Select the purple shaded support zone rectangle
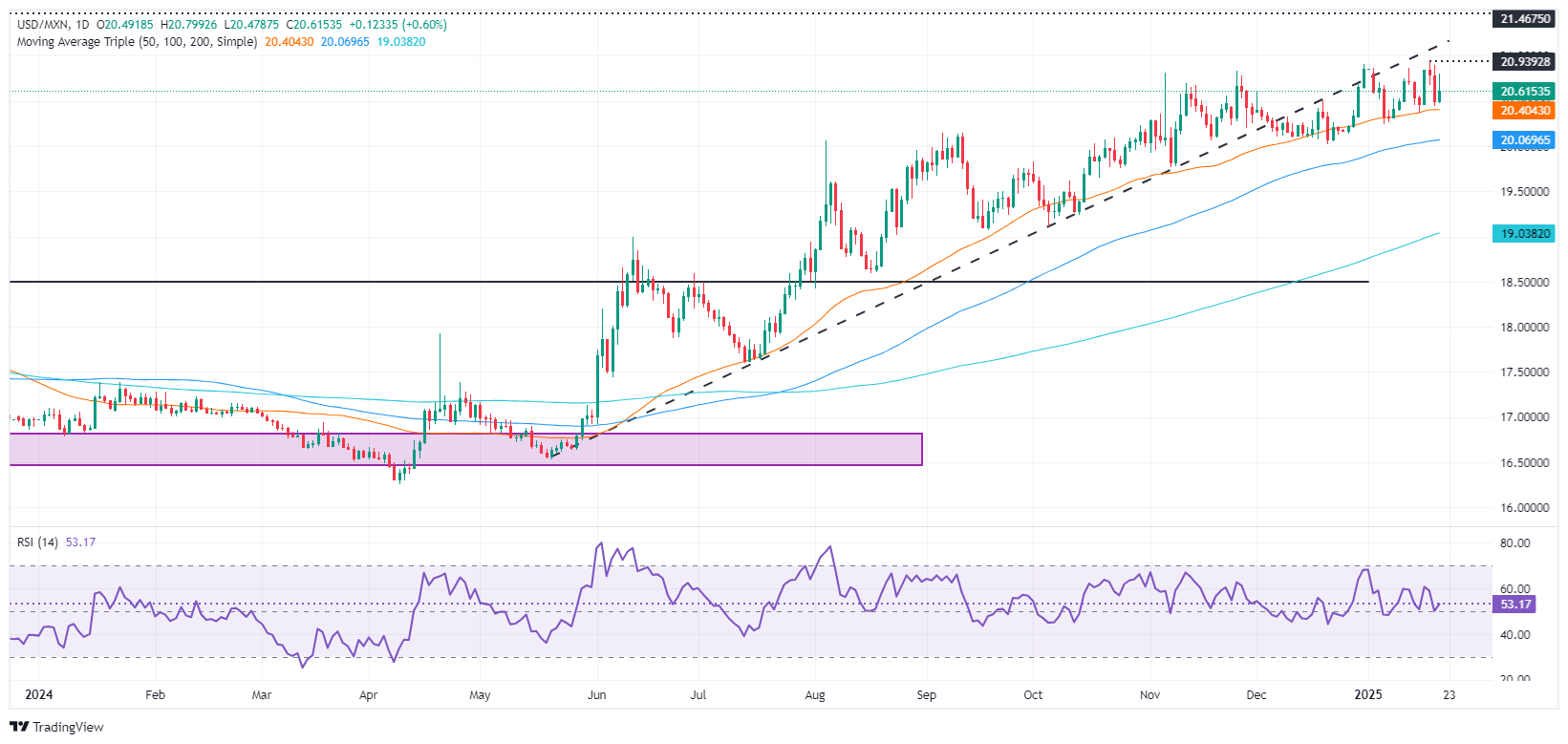 pos(465,449)
